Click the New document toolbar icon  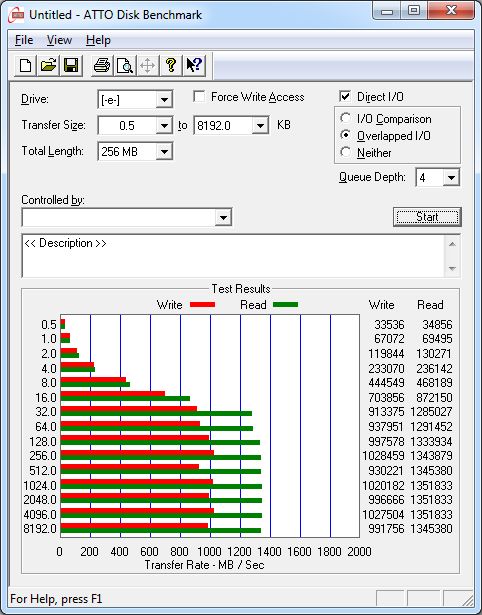[25, 65]
